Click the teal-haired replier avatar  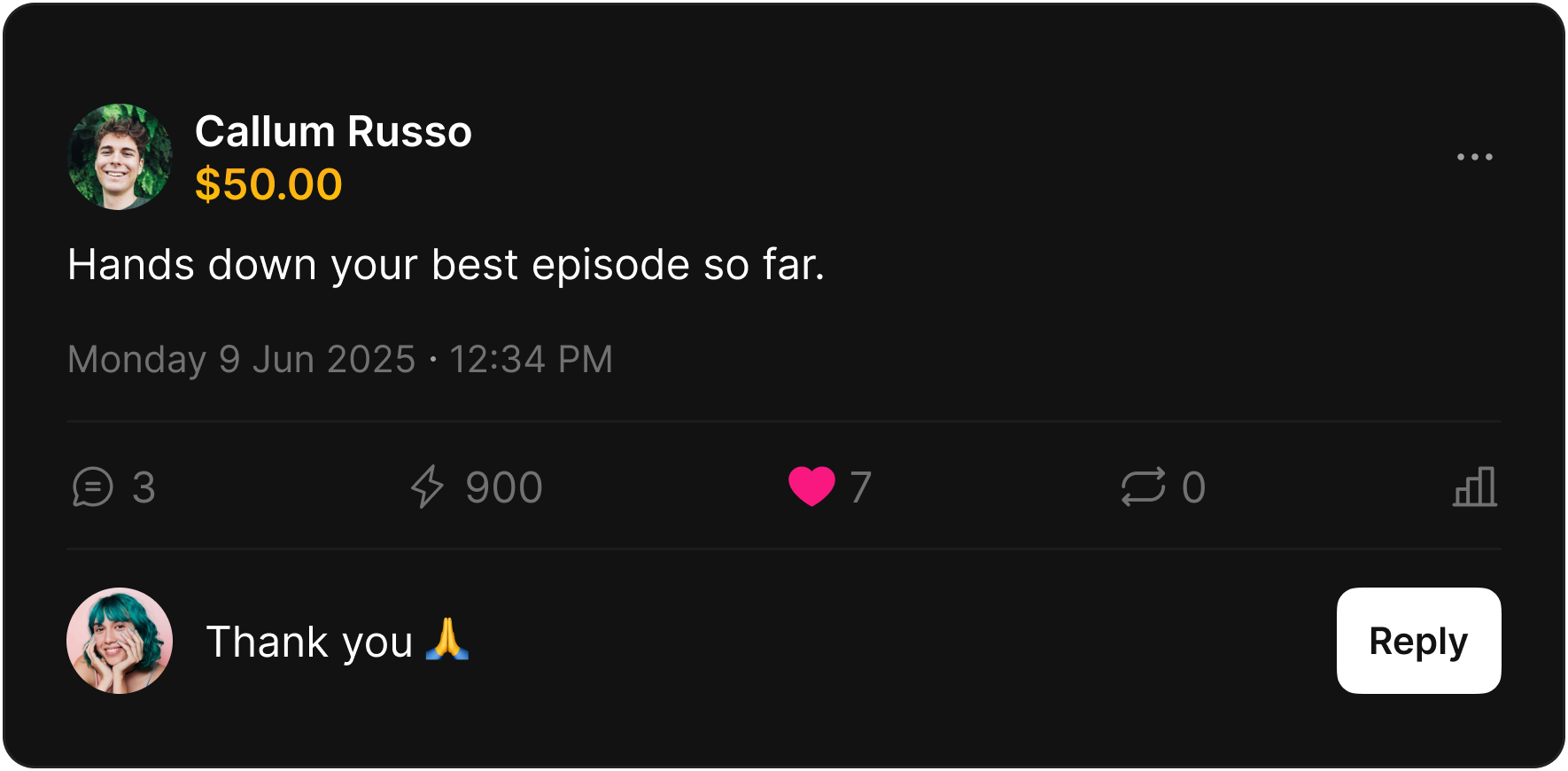tap(120, 641)
